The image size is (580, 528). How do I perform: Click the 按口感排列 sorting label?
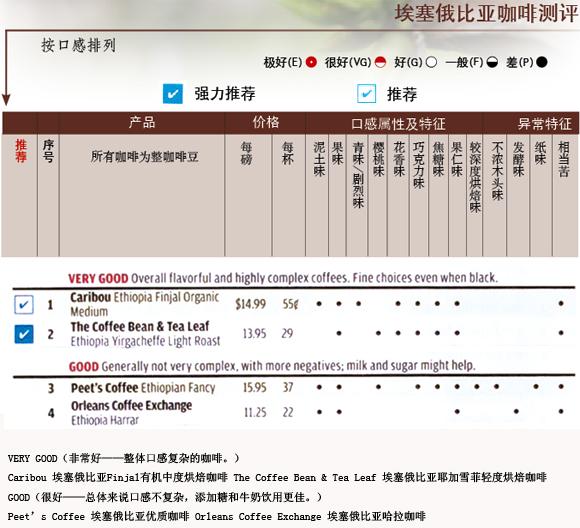[78, 46]
